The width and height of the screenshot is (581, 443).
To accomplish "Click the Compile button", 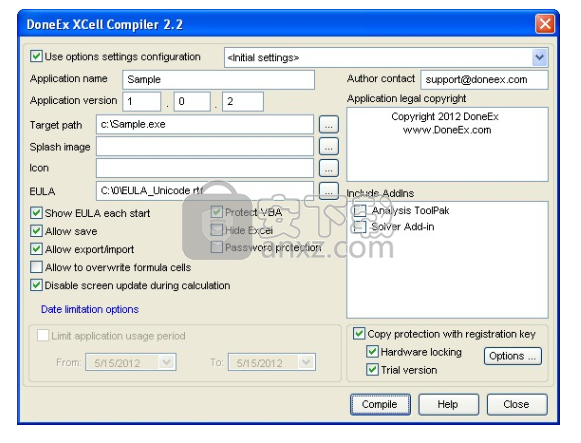I will pos(380,404).
